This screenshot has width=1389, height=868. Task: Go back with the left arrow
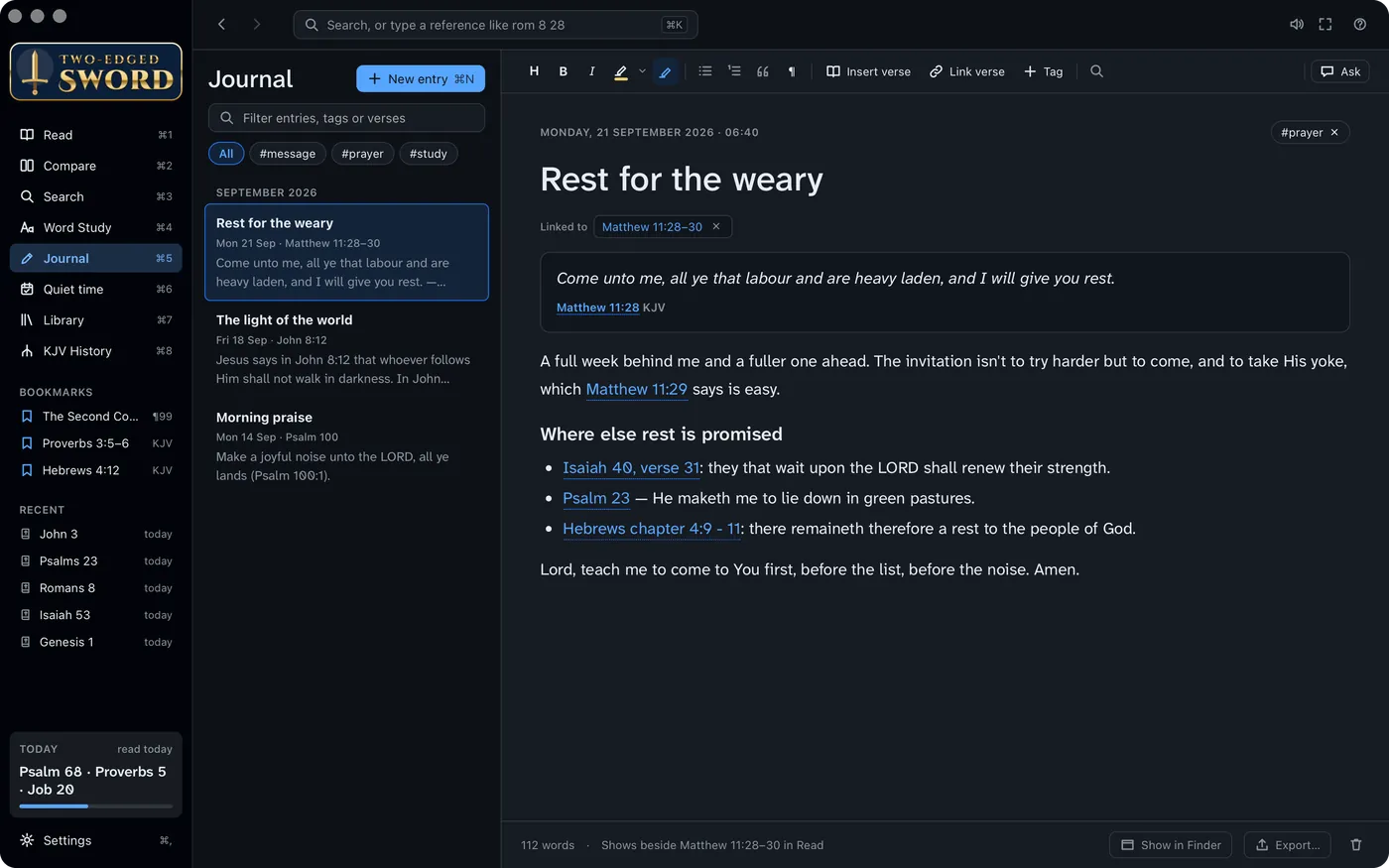point(221,25)
